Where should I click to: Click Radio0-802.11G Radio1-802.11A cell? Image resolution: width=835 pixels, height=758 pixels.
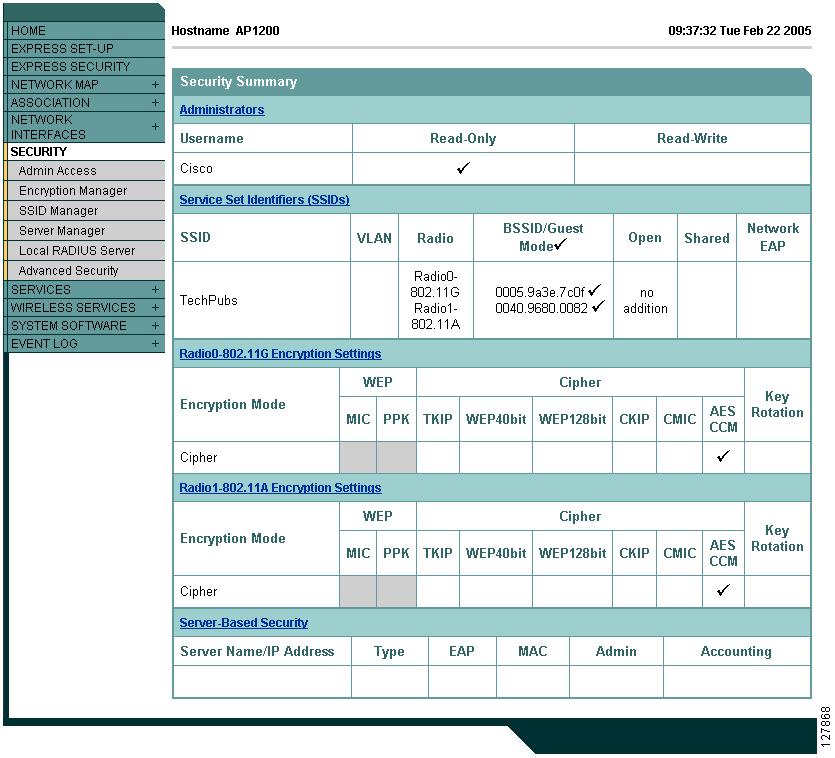(436, 300)
